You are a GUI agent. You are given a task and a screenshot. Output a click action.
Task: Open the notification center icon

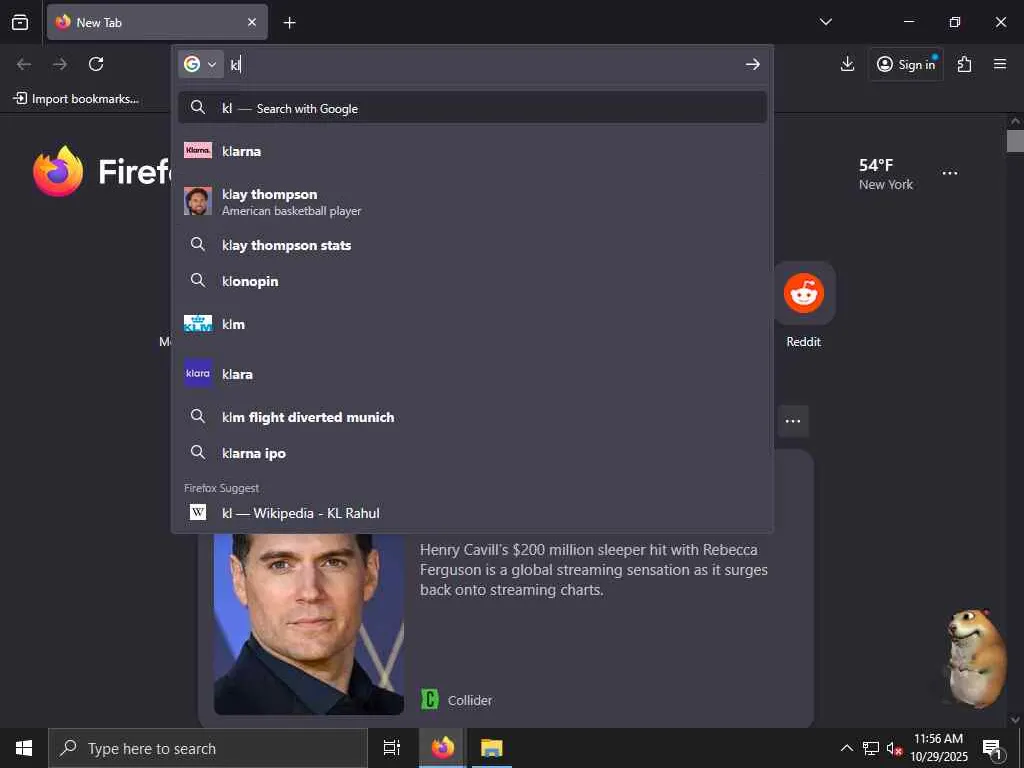click(x=992, y=748)
